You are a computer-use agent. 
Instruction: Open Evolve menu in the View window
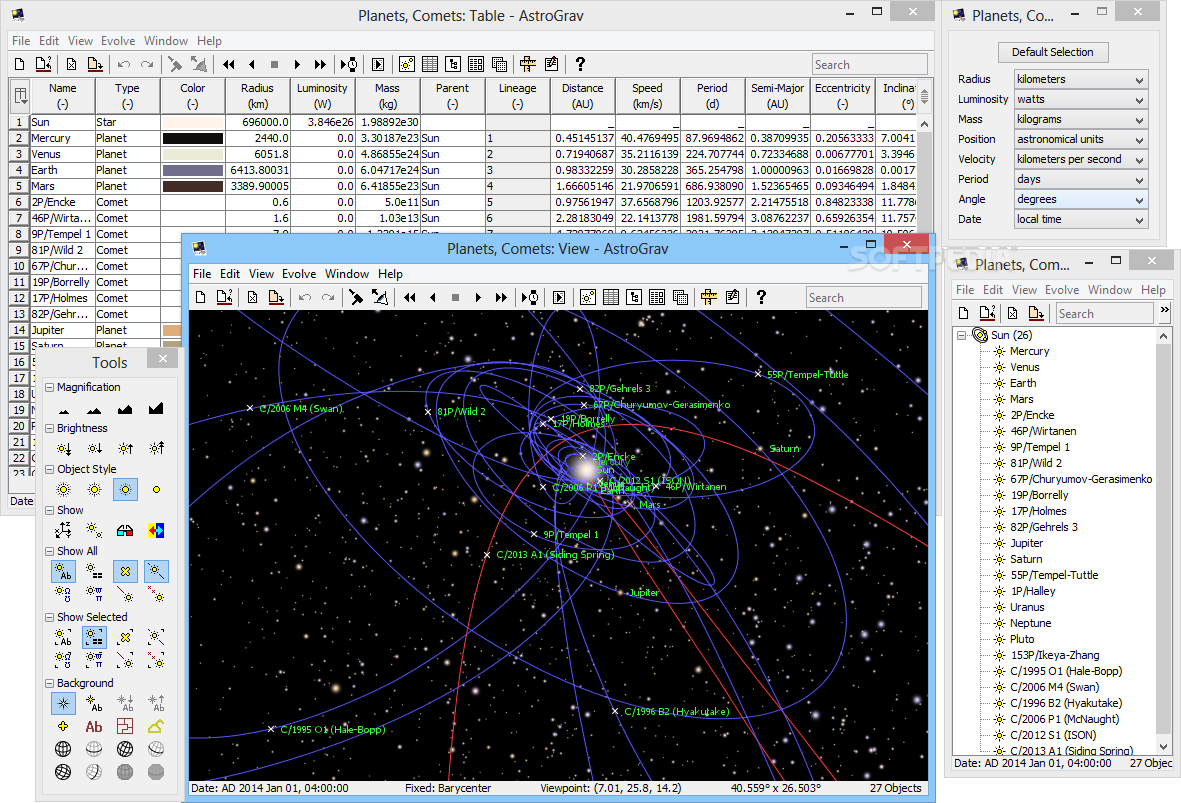pyautogui.click(x=299, y=274)
